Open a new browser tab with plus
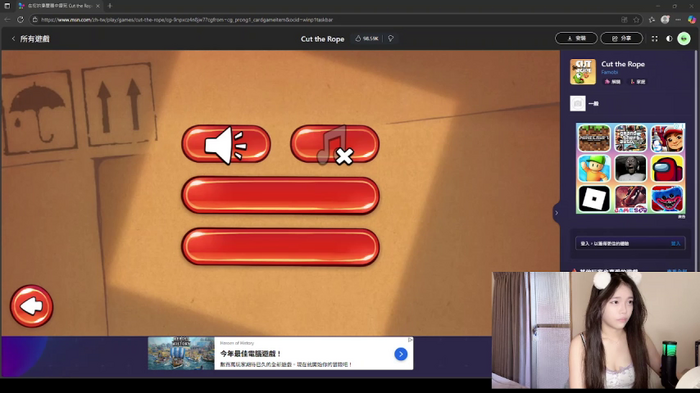 110,6
